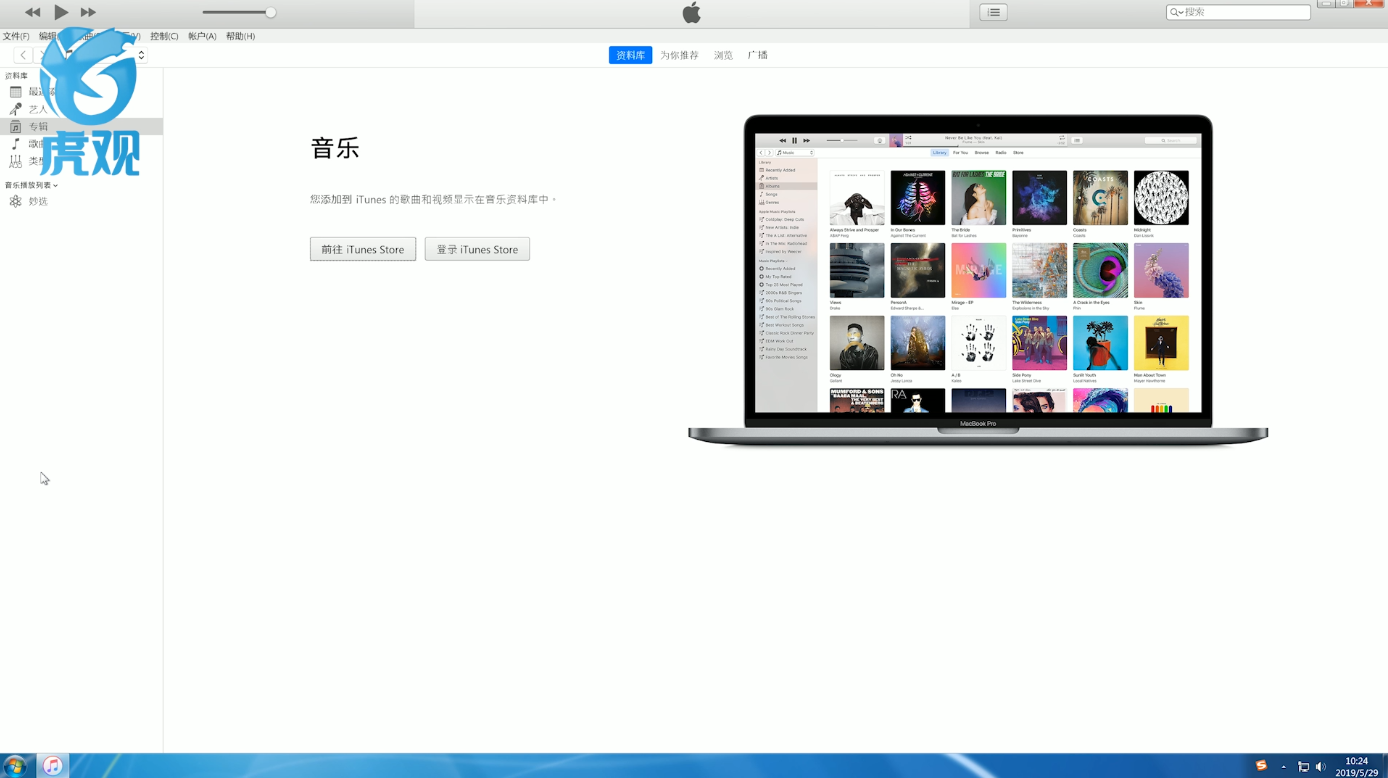Click the Sogou input method tray icon
Viewport: 1388px width, 778px height.
1261,766
